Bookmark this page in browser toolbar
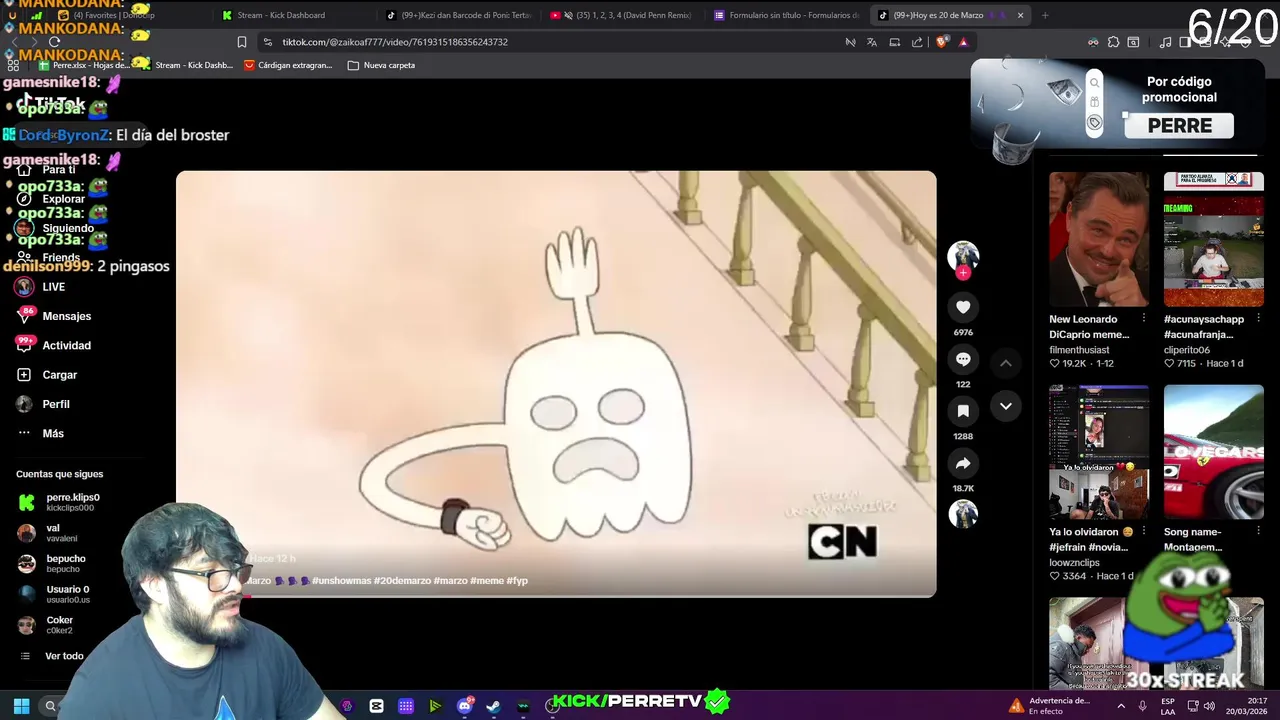The width and height of the screenshot is (1280, 720). tap(241, 42)
